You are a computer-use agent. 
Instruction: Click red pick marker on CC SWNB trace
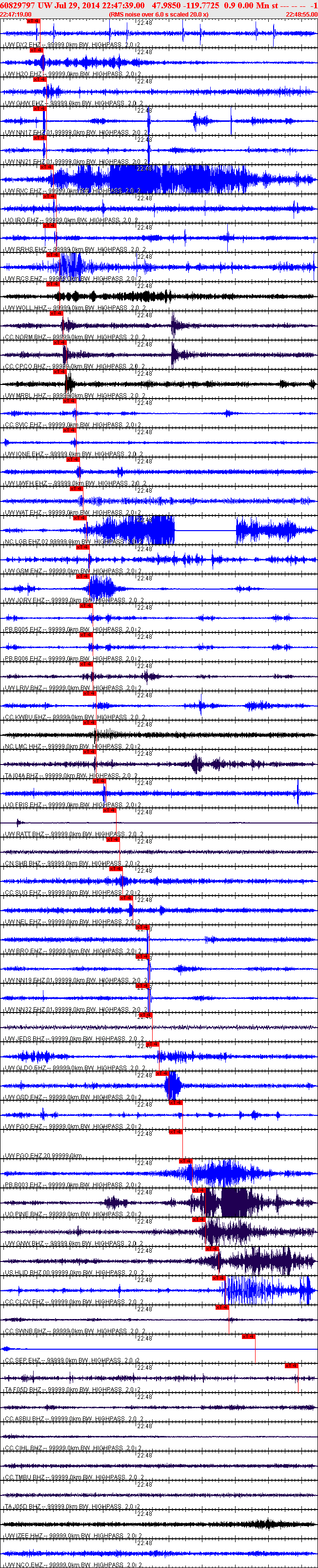click(x=222, y=1307)
